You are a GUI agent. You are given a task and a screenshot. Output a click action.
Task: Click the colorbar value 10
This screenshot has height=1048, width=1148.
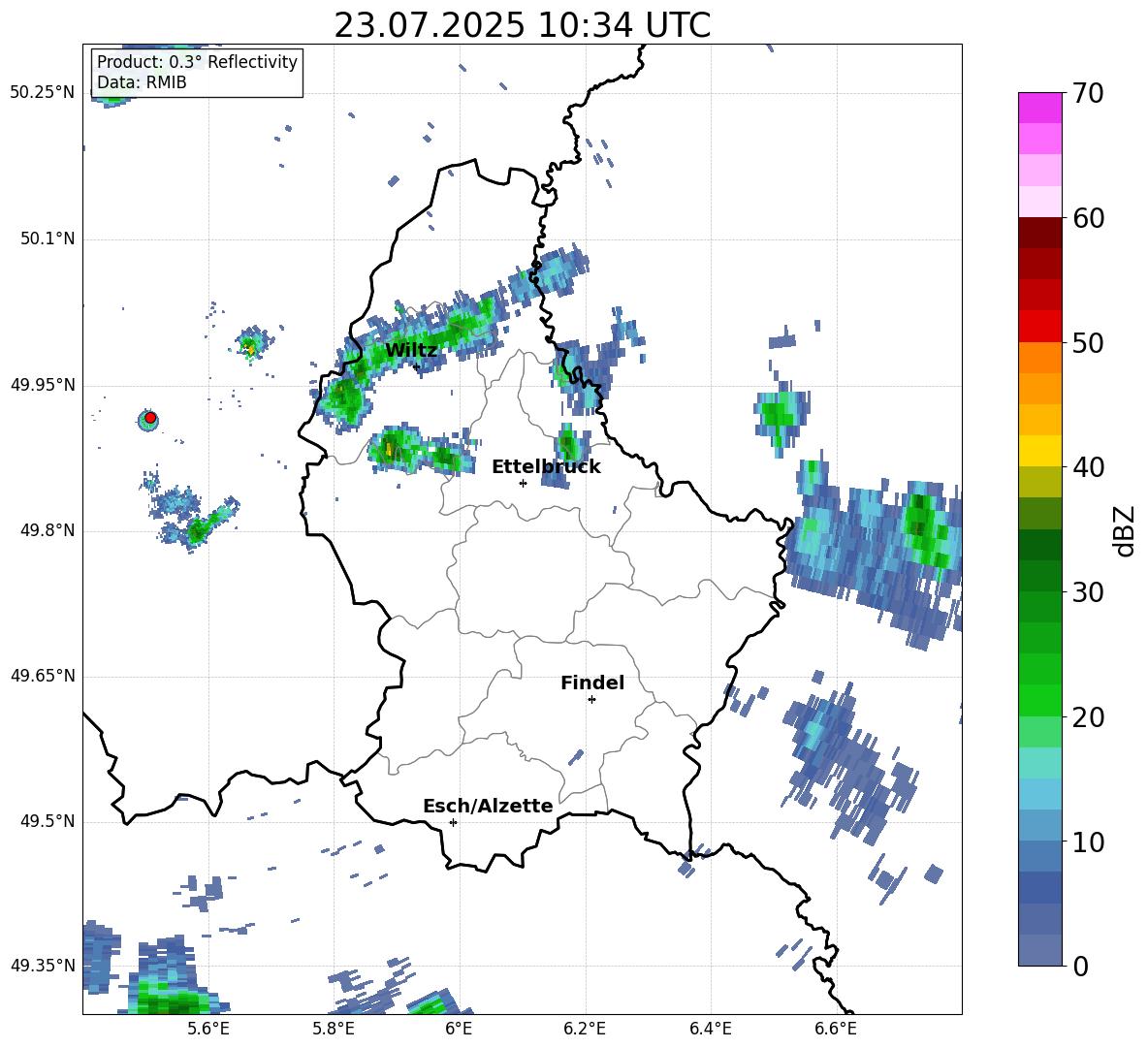pos(1088,842)
